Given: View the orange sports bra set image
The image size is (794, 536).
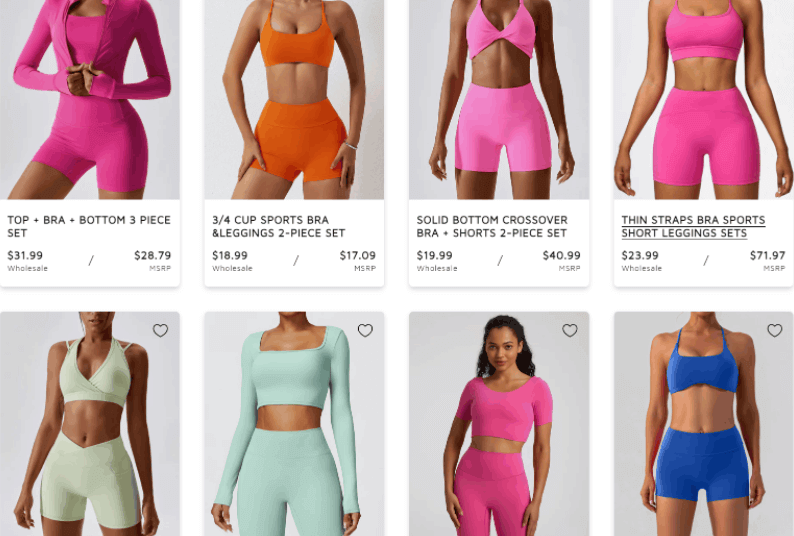Looking at the screenshot, I should click(294, 99).
